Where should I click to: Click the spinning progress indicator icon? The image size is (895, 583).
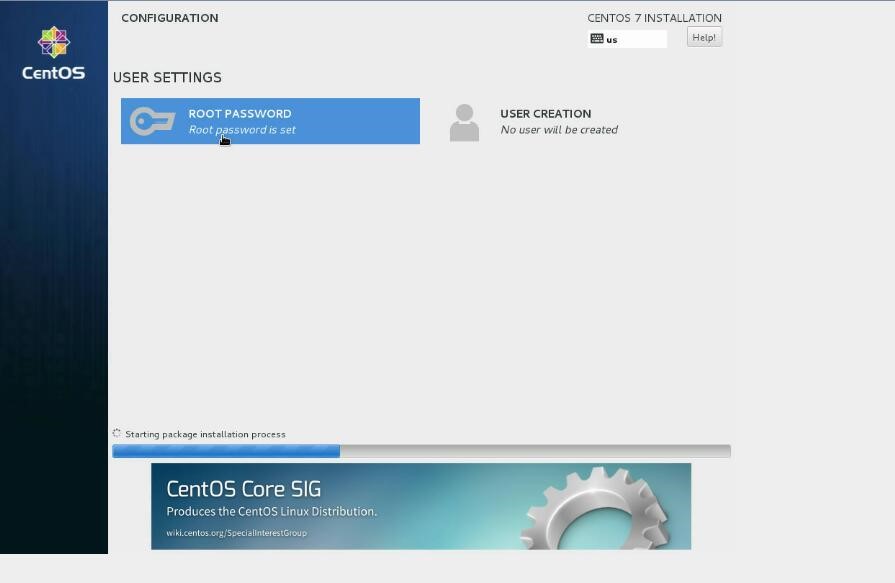(117, 433)
